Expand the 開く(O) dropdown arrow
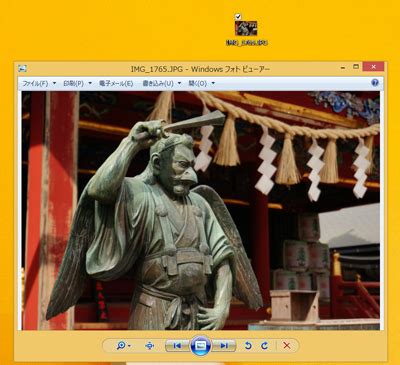The width and height of the screenshot is (400, 365). point(213,83)
